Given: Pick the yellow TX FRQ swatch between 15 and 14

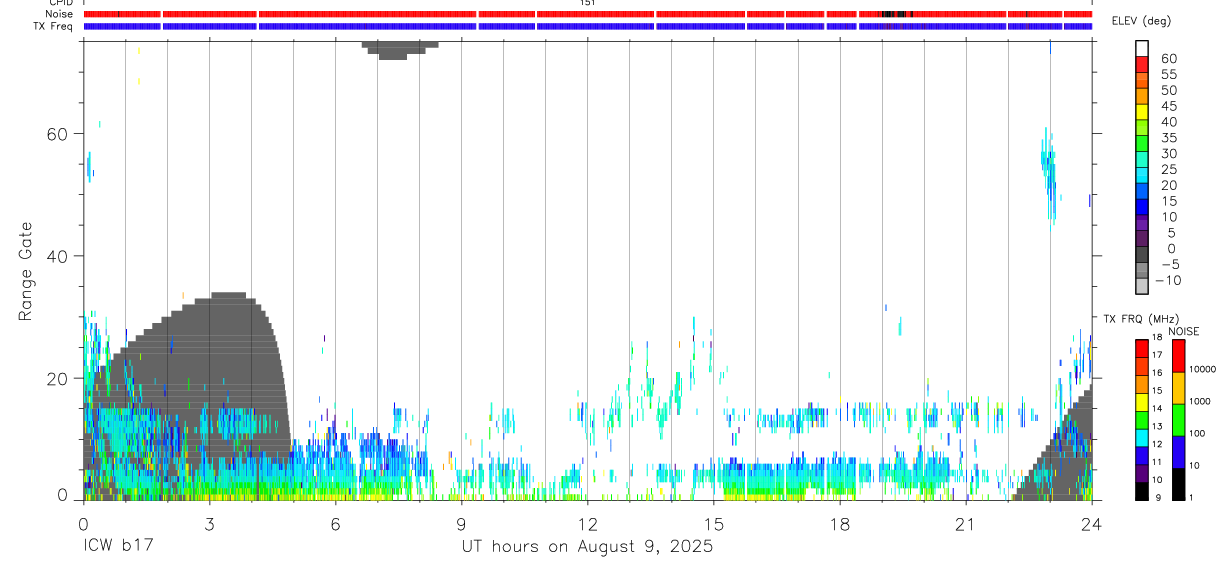Looking at the screenshot, I should (x=1142, y=402).
